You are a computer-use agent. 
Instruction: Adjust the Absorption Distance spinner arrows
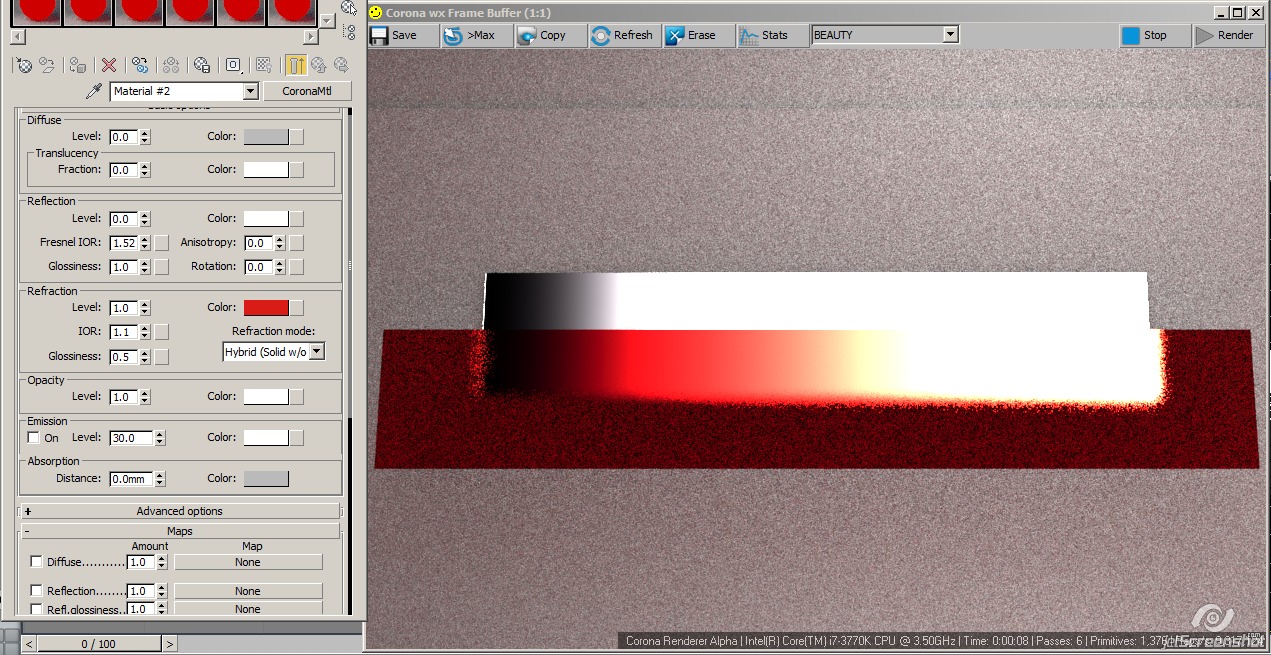160,479
